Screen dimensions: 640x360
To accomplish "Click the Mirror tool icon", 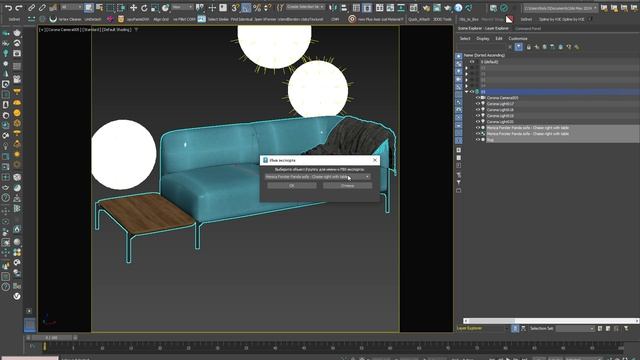I will (333, 8).
